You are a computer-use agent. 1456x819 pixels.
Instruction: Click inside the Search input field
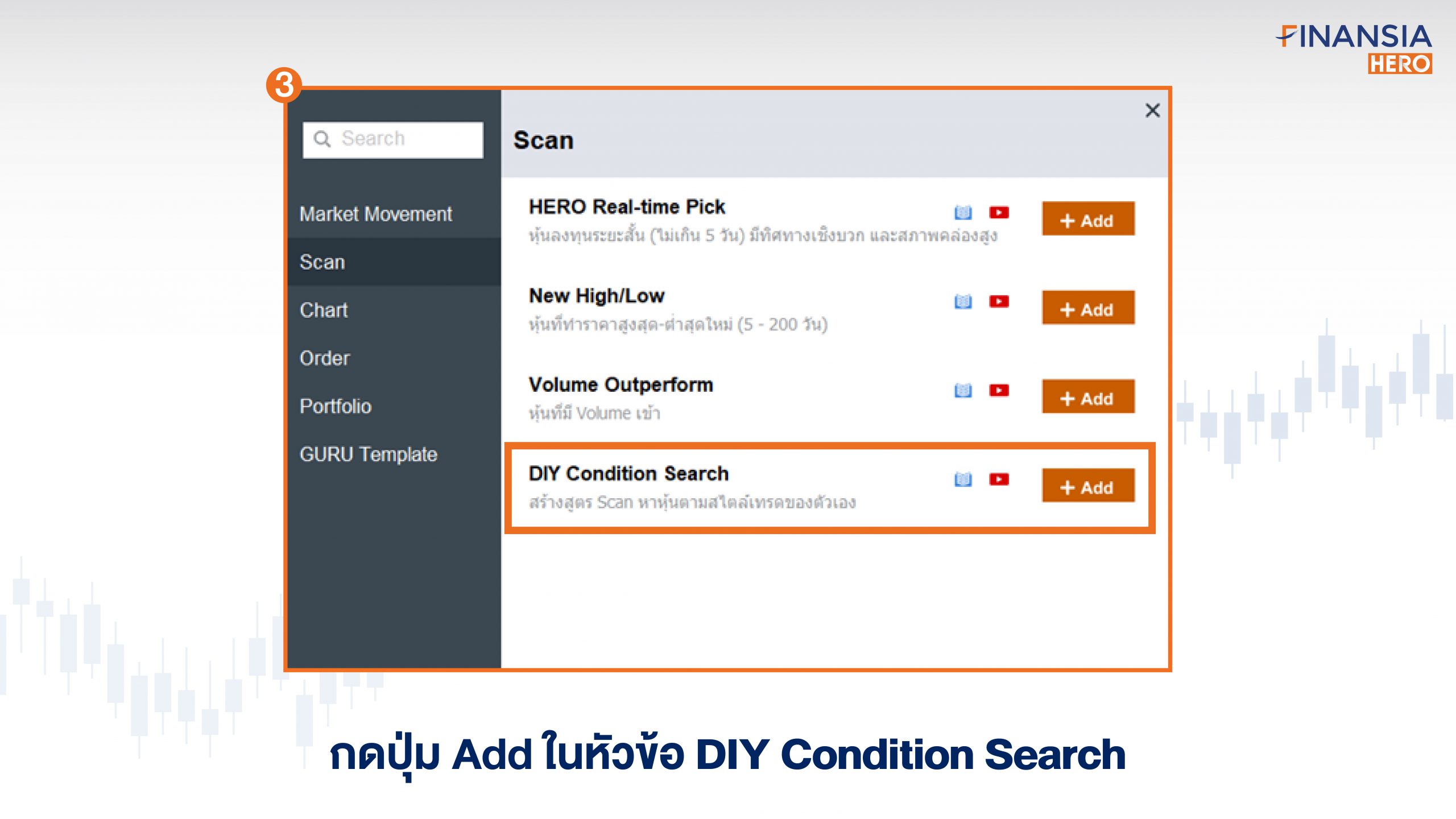(396, 139)
